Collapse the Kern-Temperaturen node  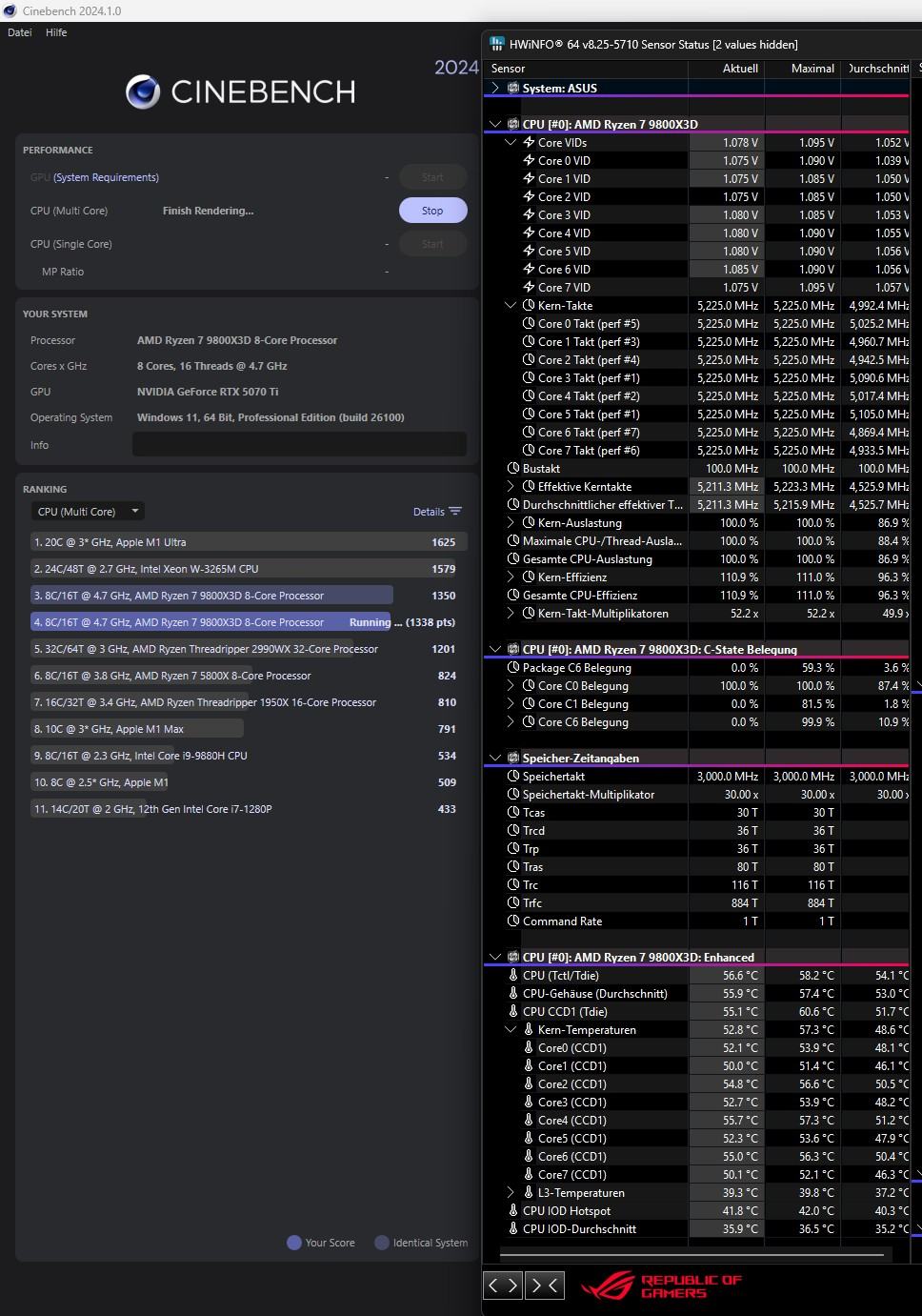point(511,1029)
